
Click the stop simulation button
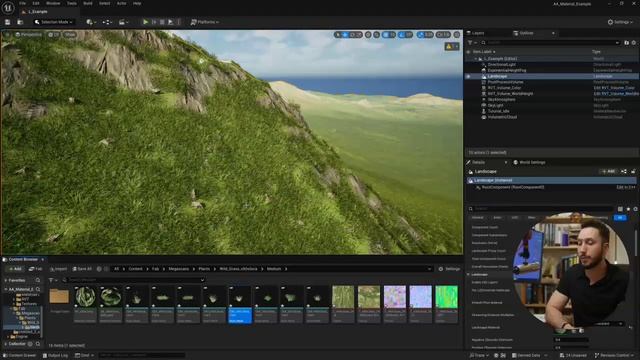point(162,22)
